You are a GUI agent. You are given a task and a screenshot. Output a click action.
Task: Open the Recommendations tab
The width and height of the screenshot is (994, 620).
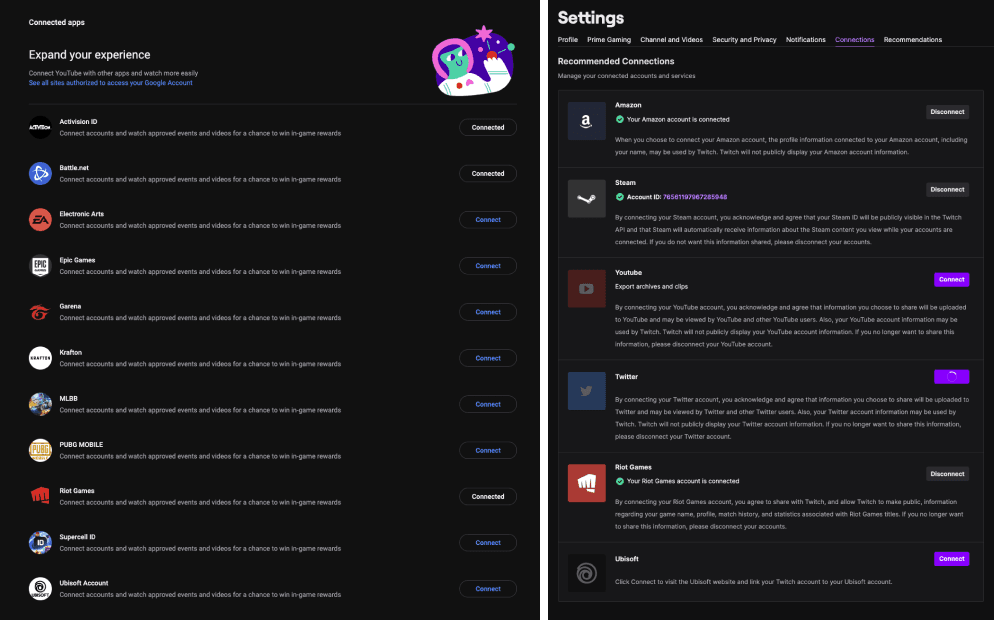click(913, 39)
